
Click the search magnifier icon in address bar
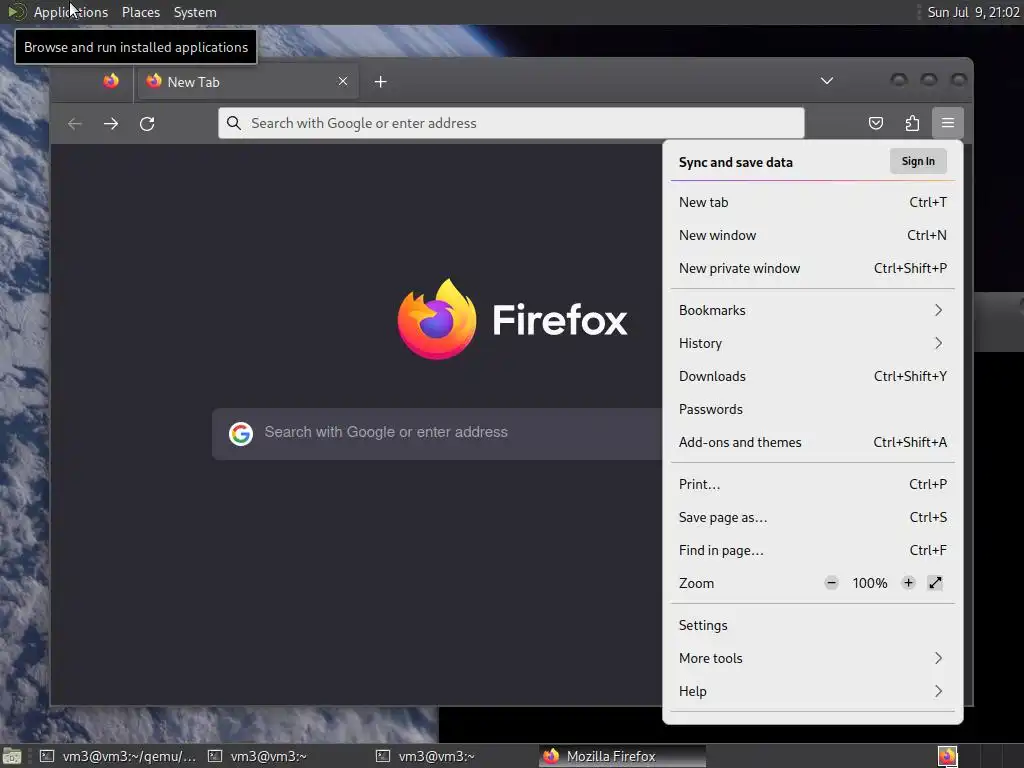(x=234, y=123)
